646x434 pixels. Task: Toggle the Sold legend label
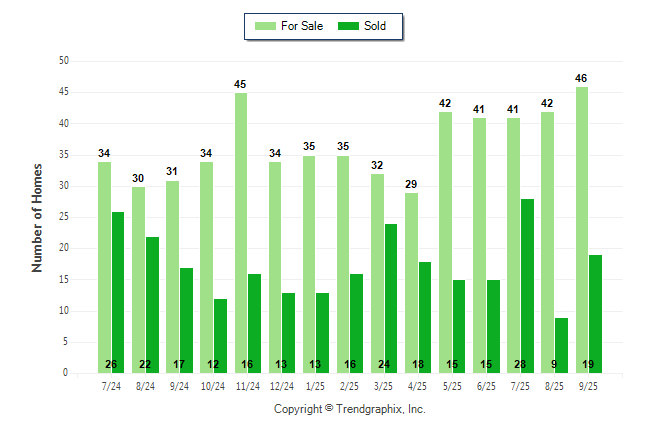point(375,26)
